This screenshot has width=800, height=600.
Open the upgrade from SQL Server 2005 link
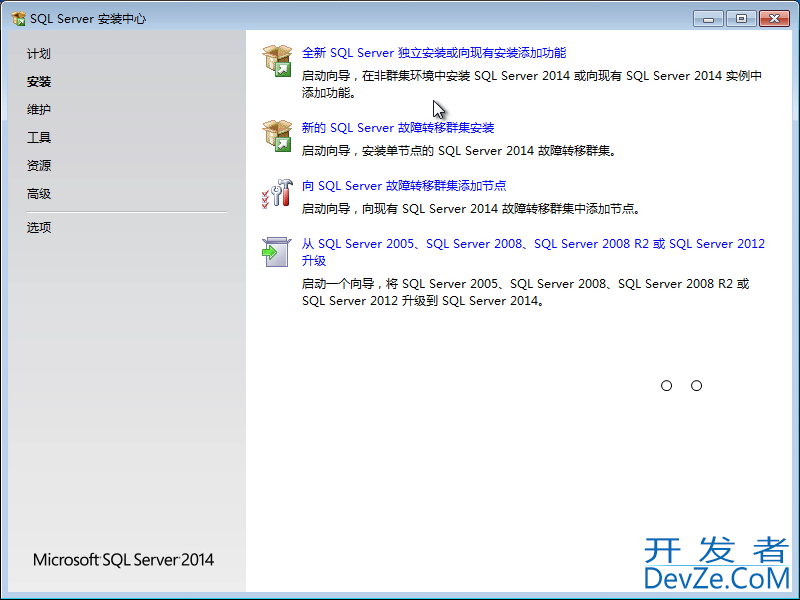click(x=533, y=252)
